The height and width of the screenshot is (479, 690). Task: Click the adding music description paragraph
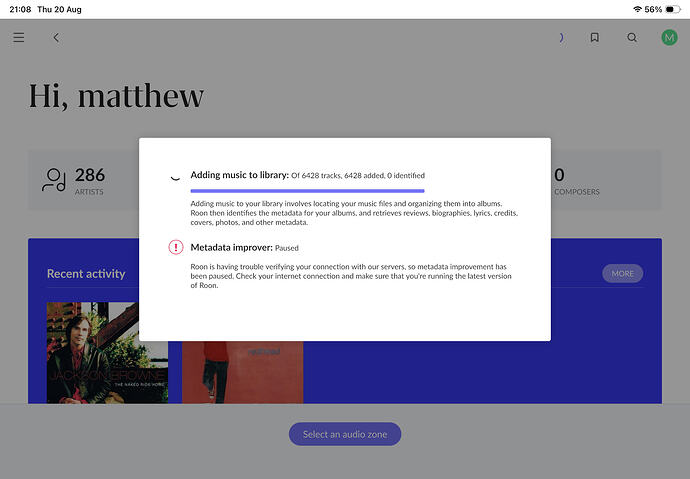pyautogui.click(x=354, y=213)
